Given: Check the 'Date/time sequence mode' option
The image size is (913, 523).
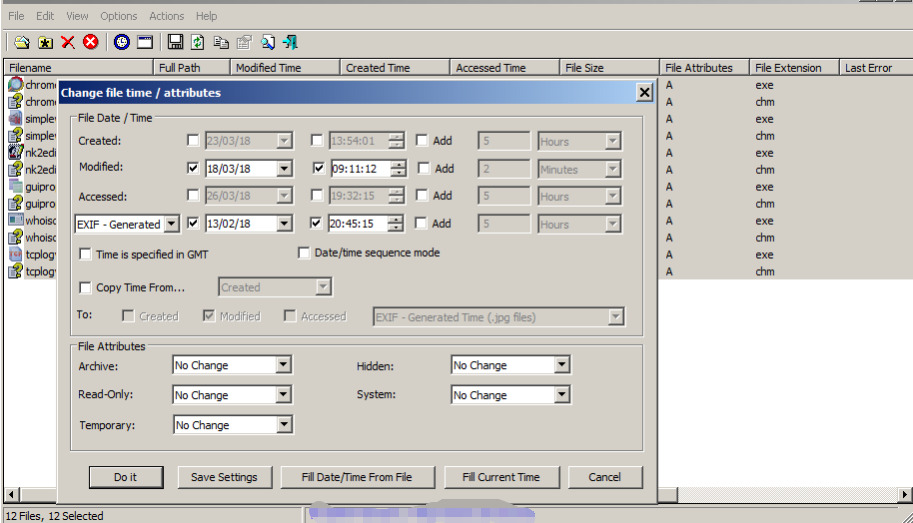Looking at the screenshot, I should (x=305, y=253).
